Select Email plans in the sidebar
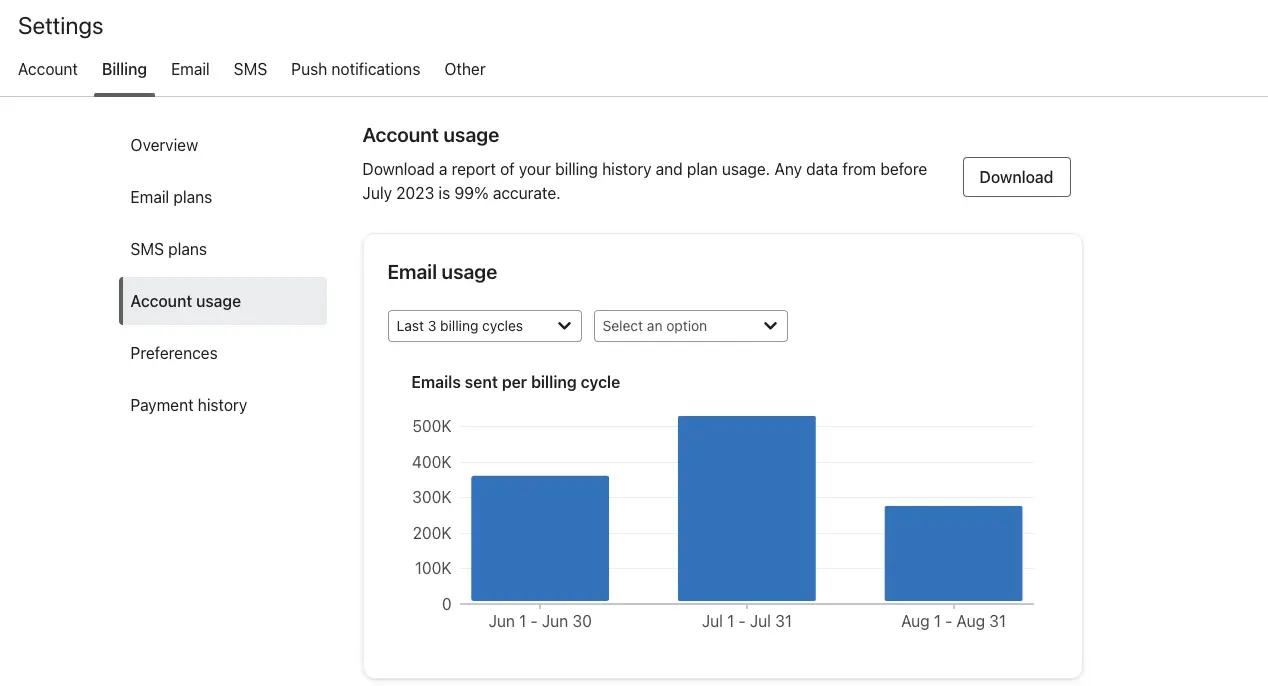This screenshot has width=1268, height=686. [171, 197]
